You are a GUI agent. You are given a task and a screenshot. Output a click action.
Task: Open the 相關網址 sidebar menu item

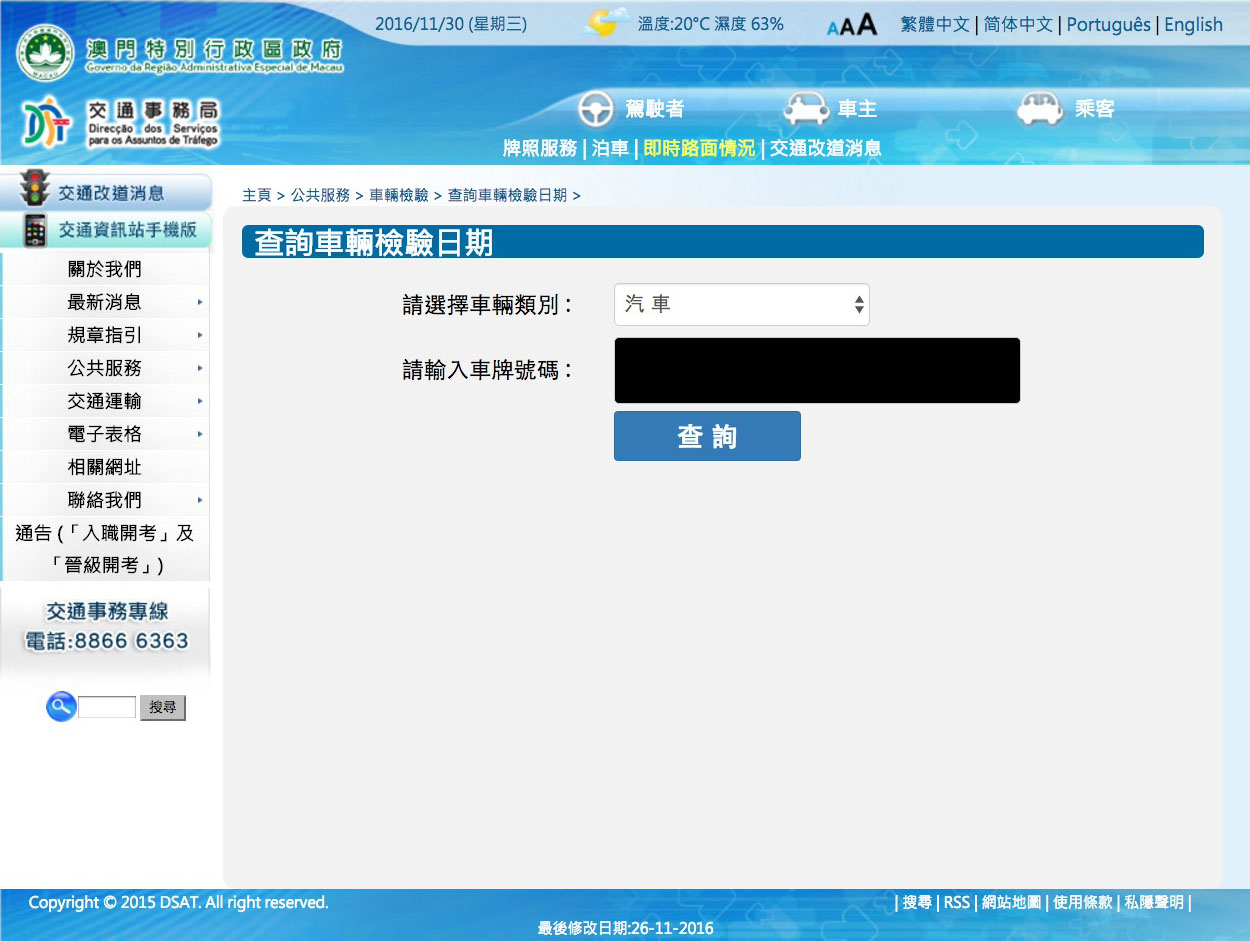tap(104, 467)
